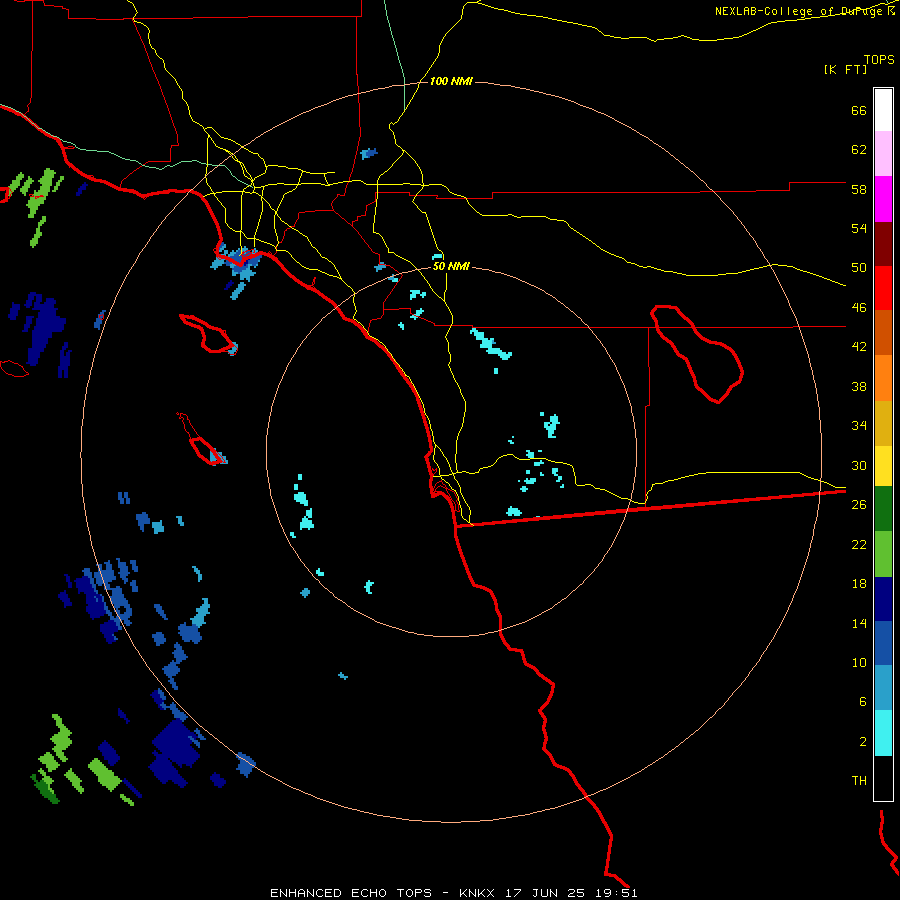The image size is (900, 900).
Task: Click the bright red 50 K FT swatch
Action: (x=883, y=288)
